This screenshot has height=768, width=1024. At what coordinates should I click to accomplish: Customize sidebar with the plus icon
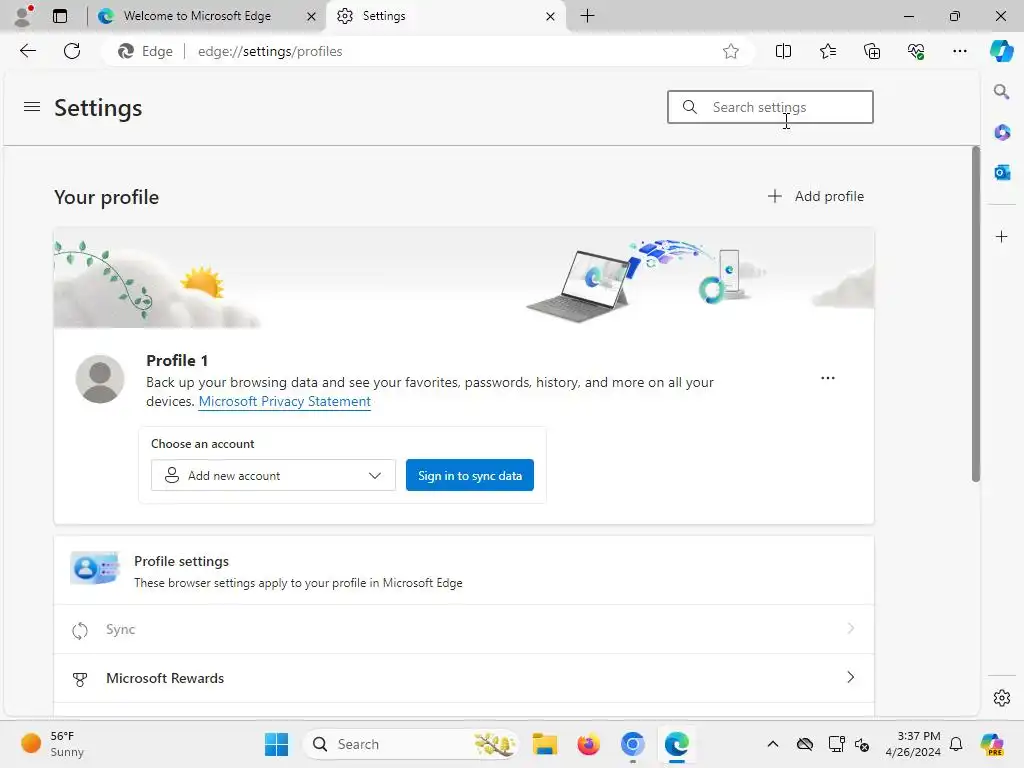pos(1002,236)
